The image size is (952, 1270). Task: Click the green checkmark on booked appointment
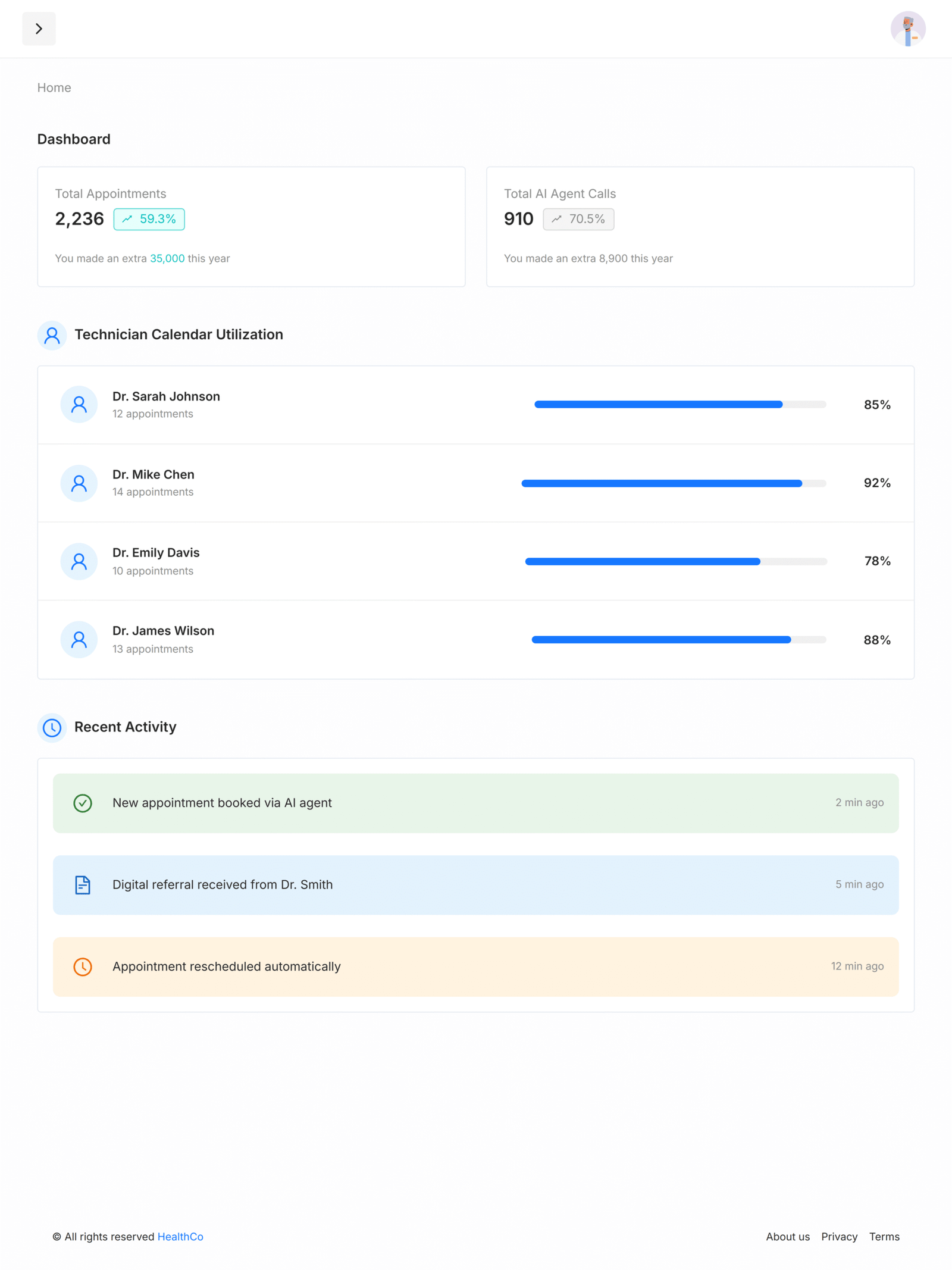[83, 803]
